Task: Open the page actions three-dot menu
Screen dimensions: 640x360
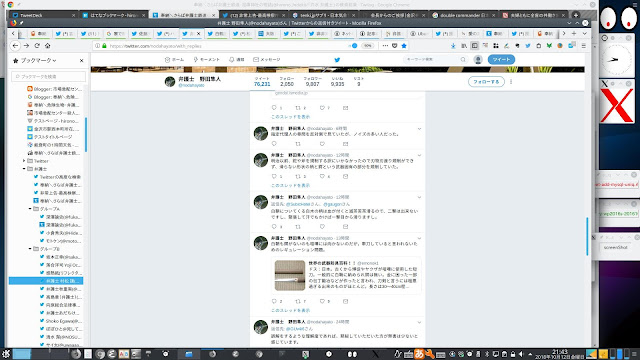Action: point(385,46)
